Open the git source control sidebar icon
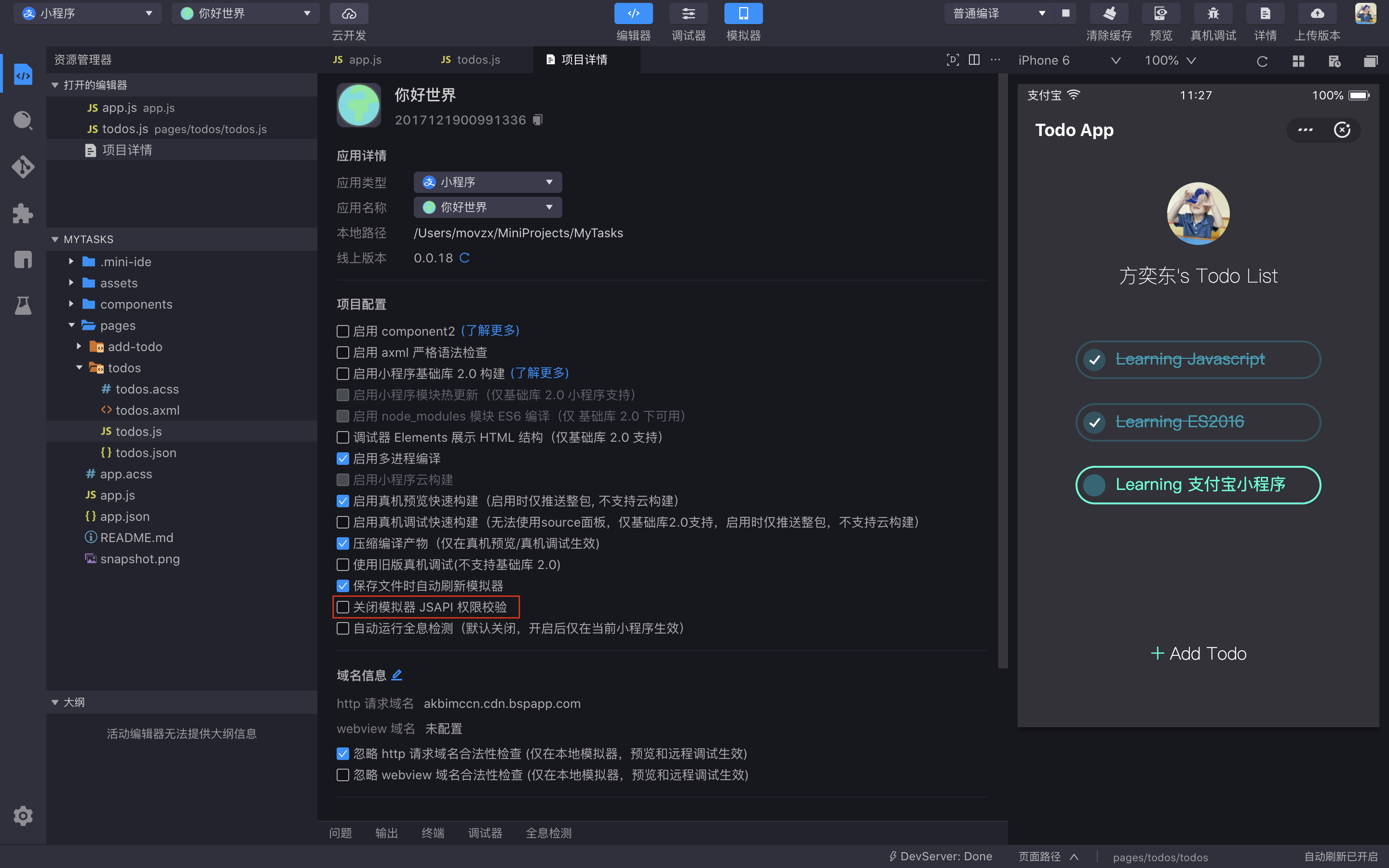 tap(23, 167)
